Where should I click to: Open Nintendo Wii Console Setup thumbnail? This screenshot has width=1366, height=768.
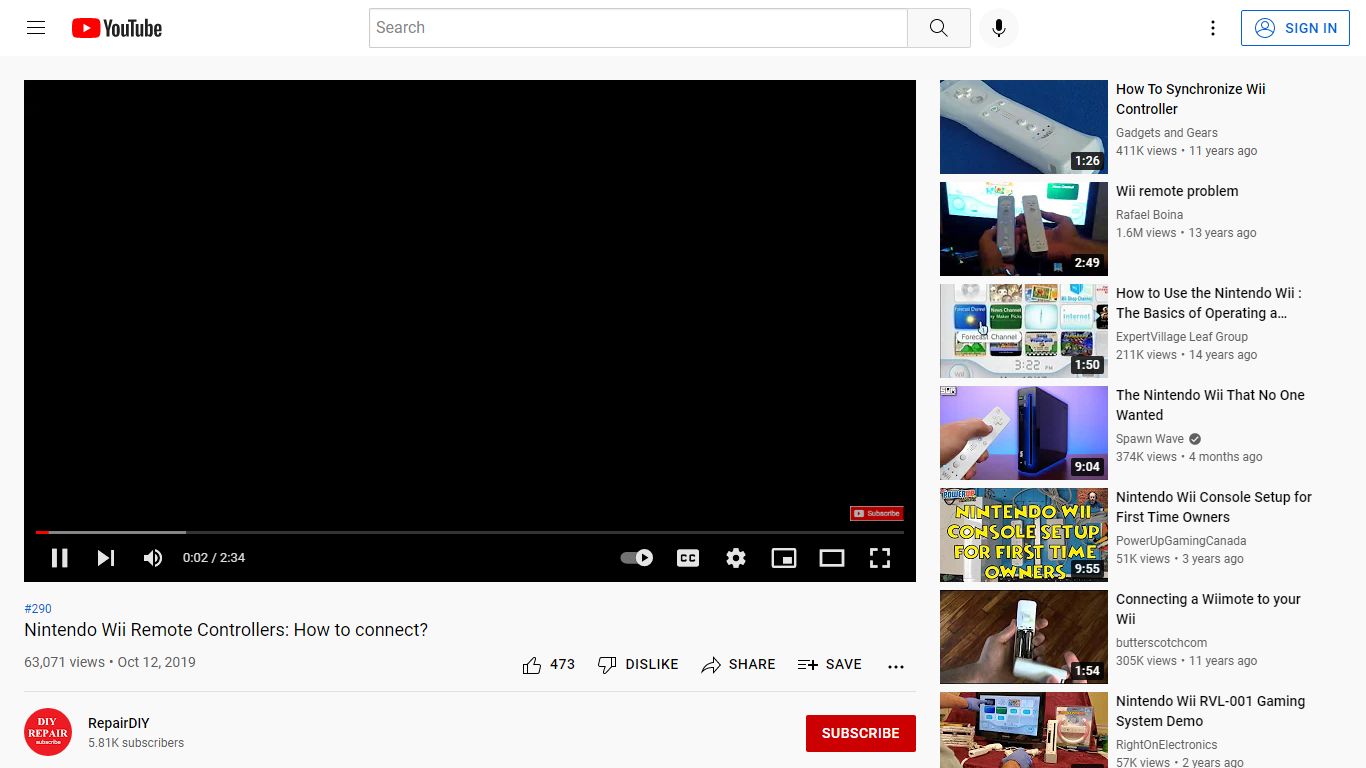pos(1024,535)
